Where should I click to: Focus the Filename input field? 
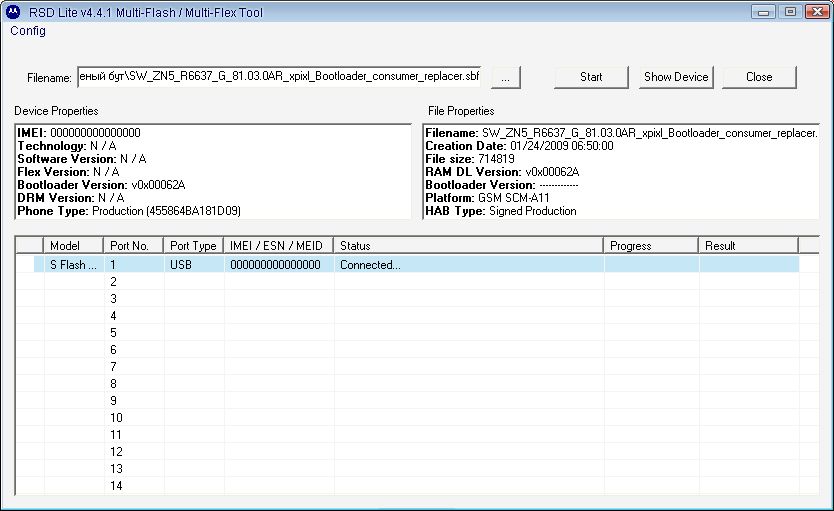click(x=279, y=77)
